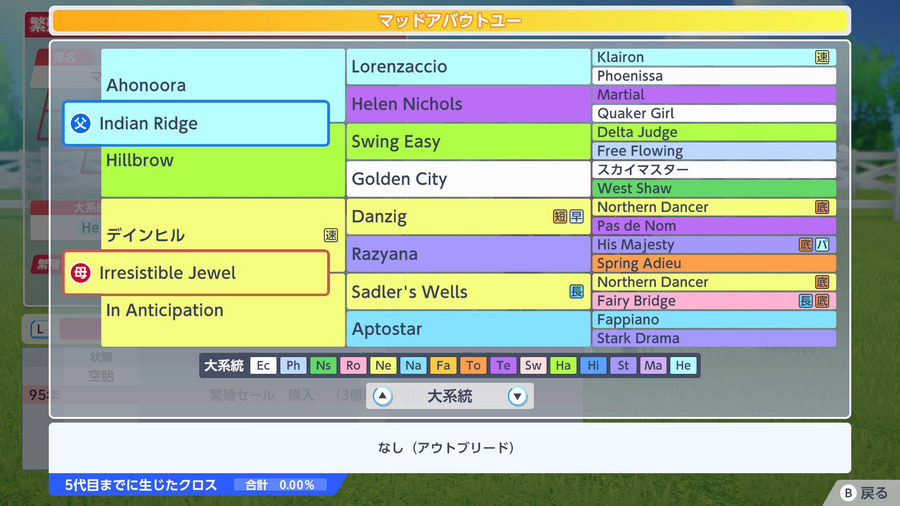The height and width of the screenshot is (506, 900).
Task: Click the マッドアバウトユー title banner
Action: [x=450, y=21]
